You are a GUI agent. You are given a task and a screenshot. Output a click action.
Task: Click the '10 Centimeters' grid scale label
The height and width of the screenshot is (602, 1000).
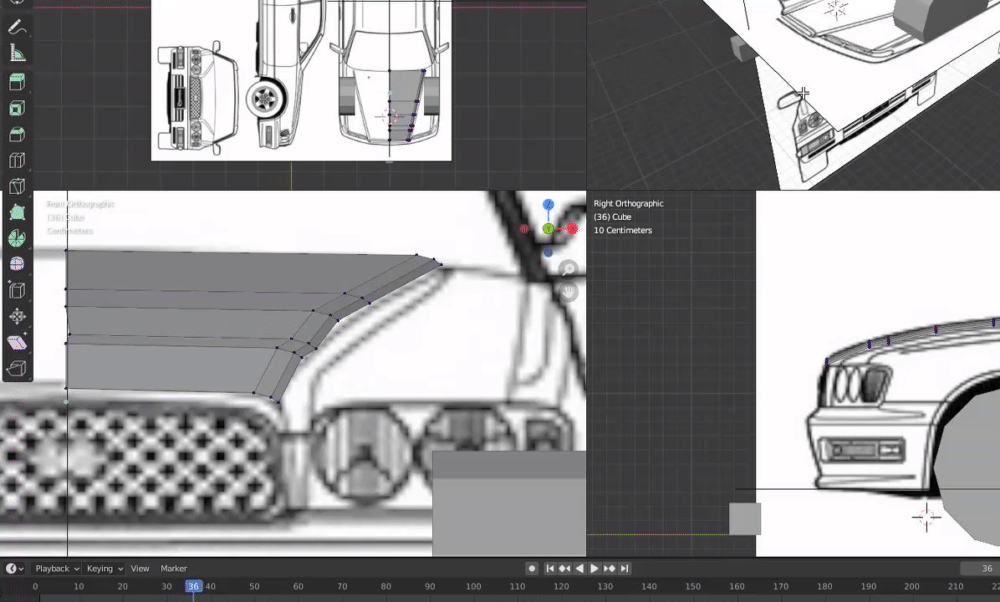(622, 230)
